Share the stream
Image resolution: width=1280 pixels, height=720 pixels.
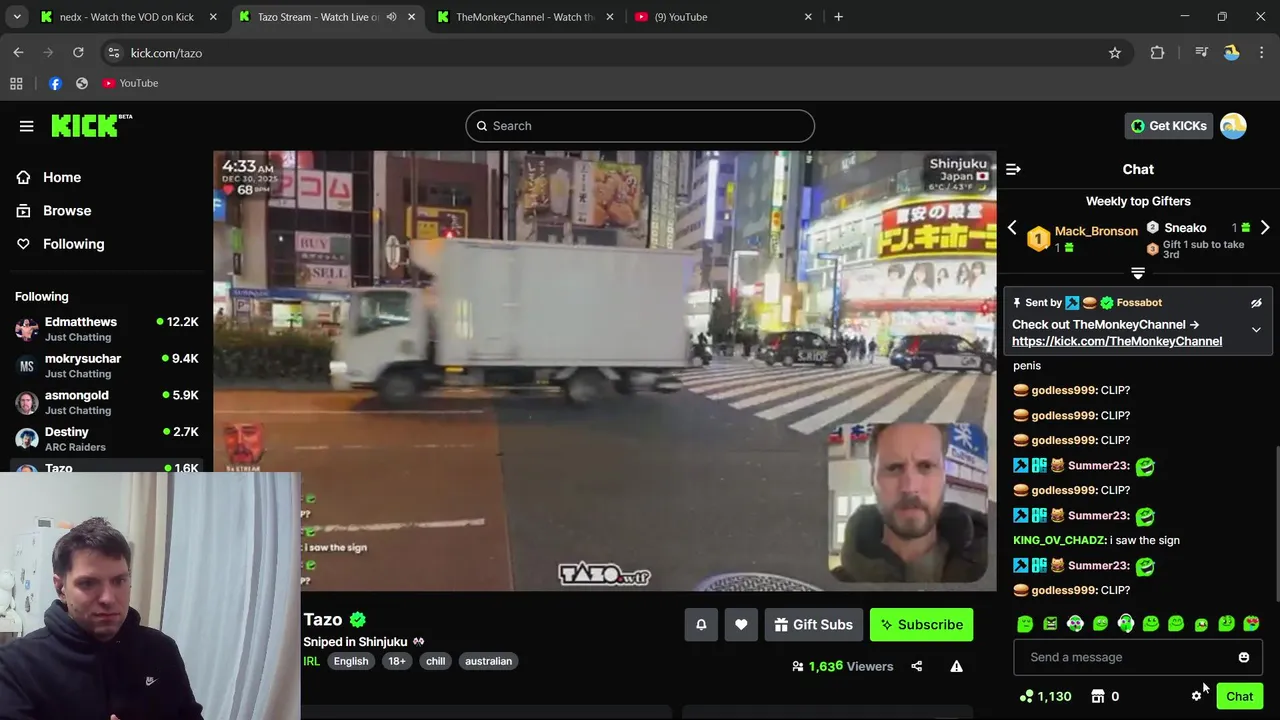pyautogui.click(x=917, y=666)
